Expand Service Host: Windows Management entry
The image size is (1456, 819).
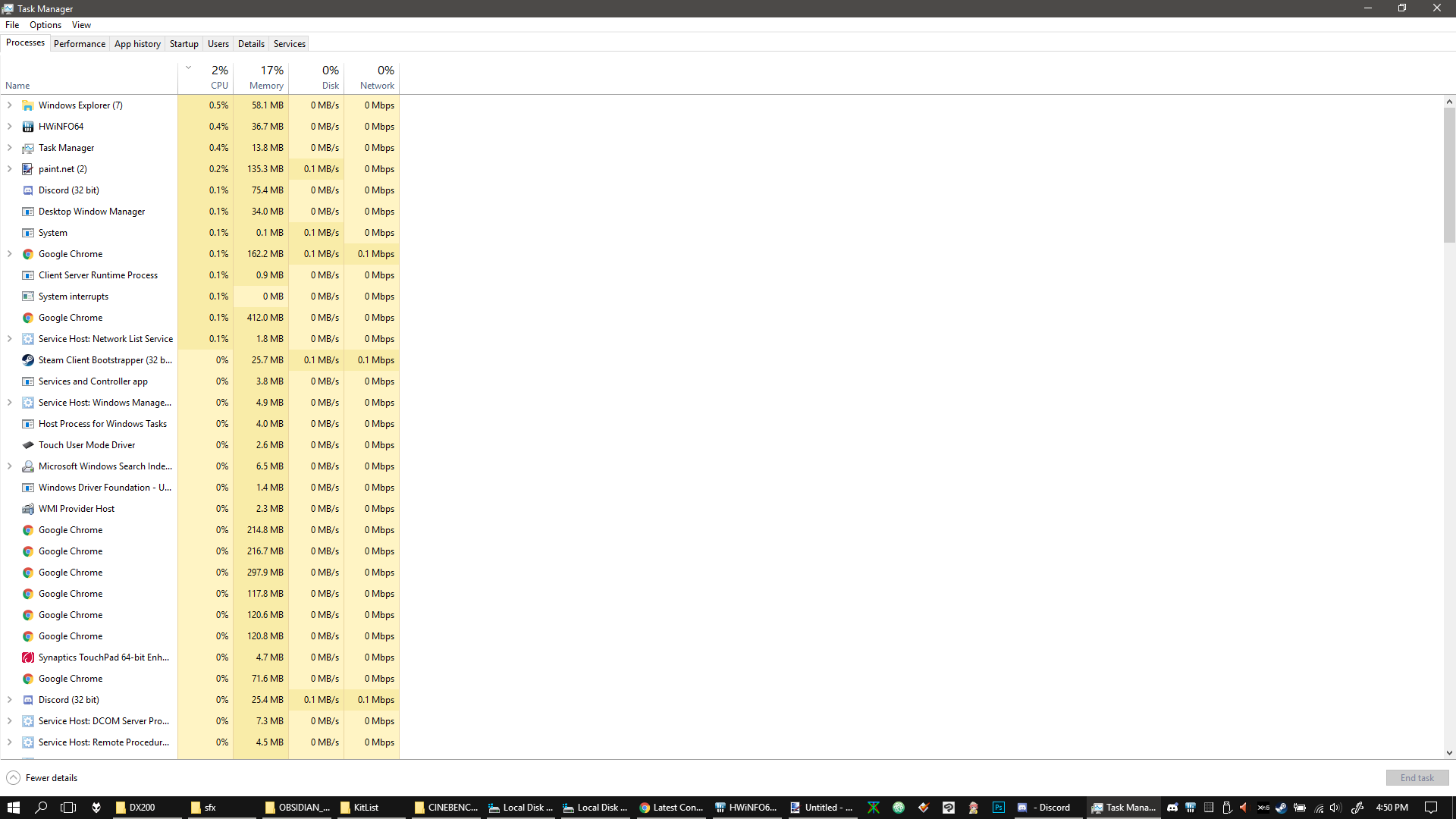point(10,403)
